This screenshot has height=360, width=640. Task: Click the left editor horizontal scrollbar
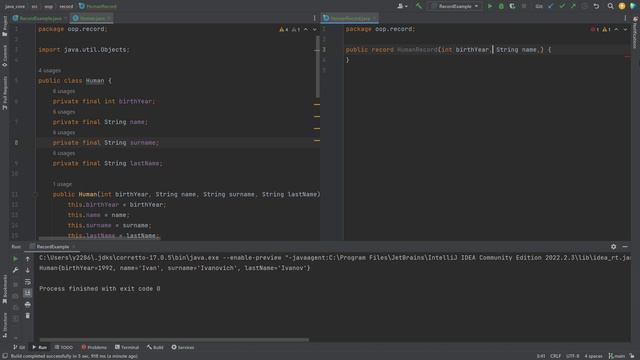[x=99, y=238]
